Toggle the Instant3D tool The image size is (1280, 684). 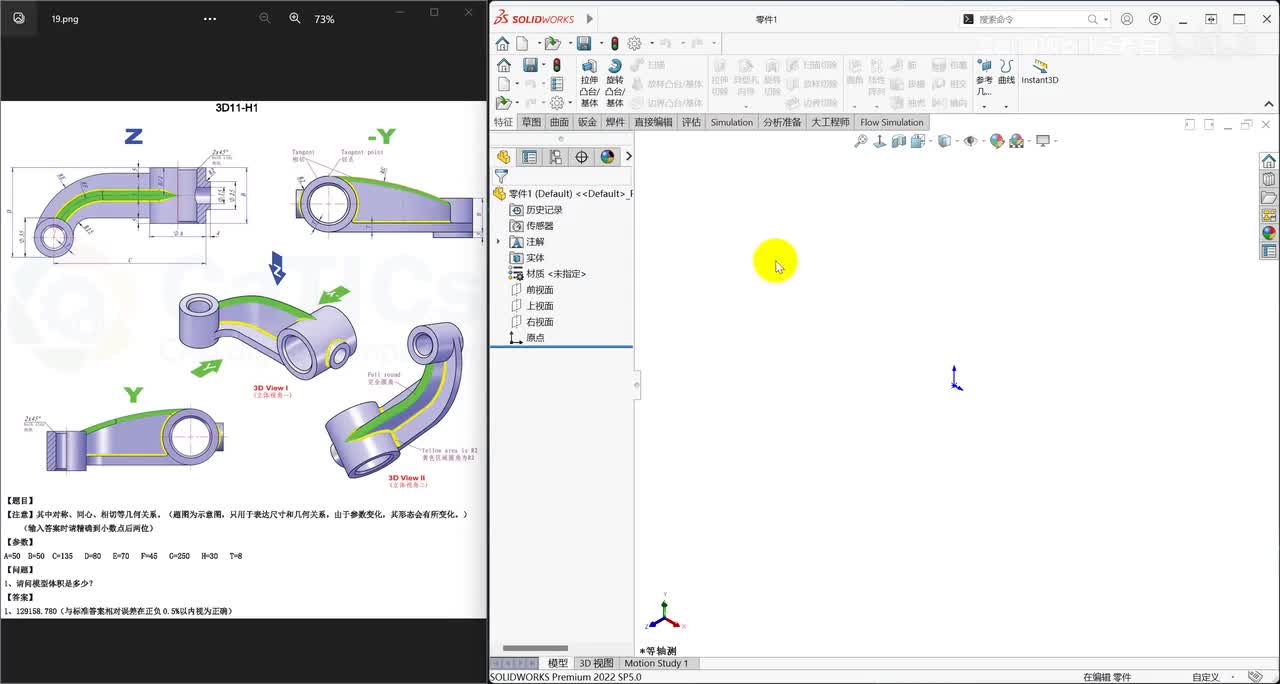click(1040, 72)
